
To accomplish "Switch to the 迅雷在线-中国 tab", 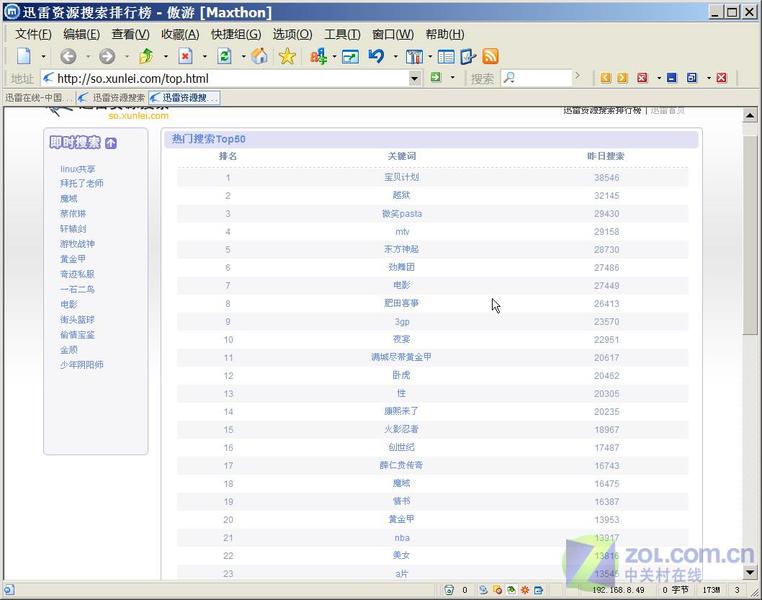I will [39, 98].
